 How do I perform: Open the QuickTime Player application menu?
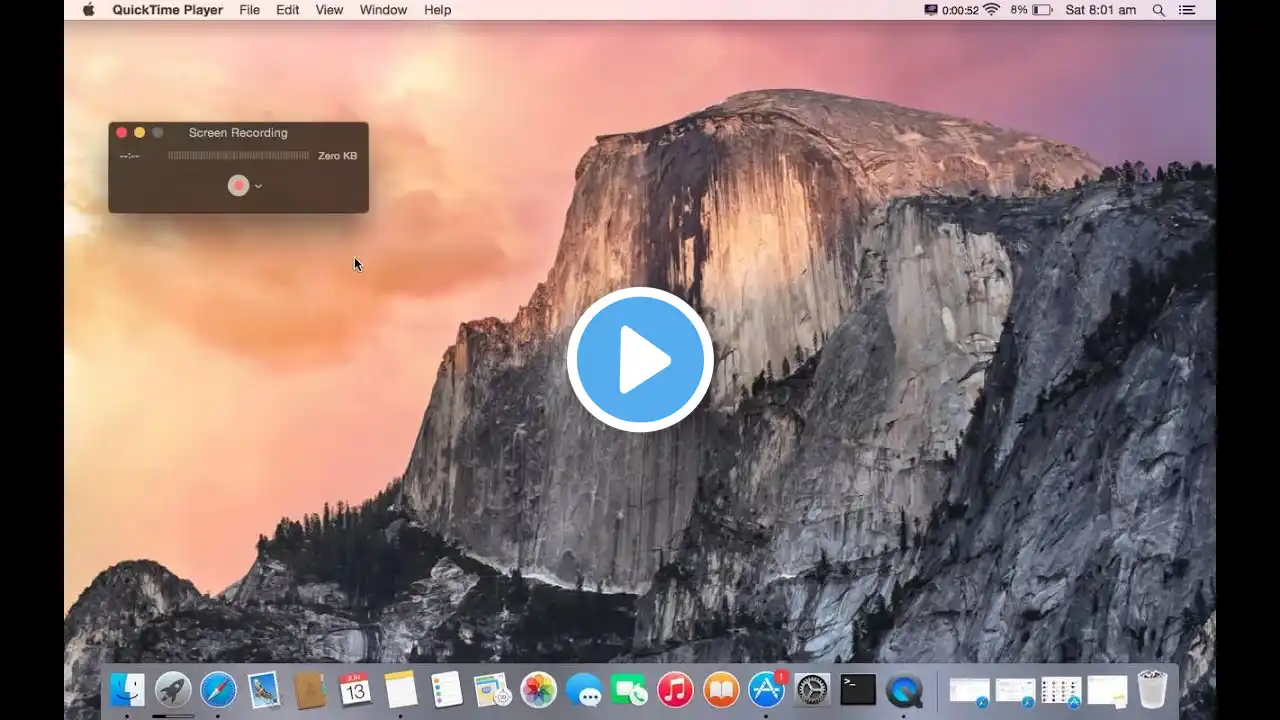(168, 10)
